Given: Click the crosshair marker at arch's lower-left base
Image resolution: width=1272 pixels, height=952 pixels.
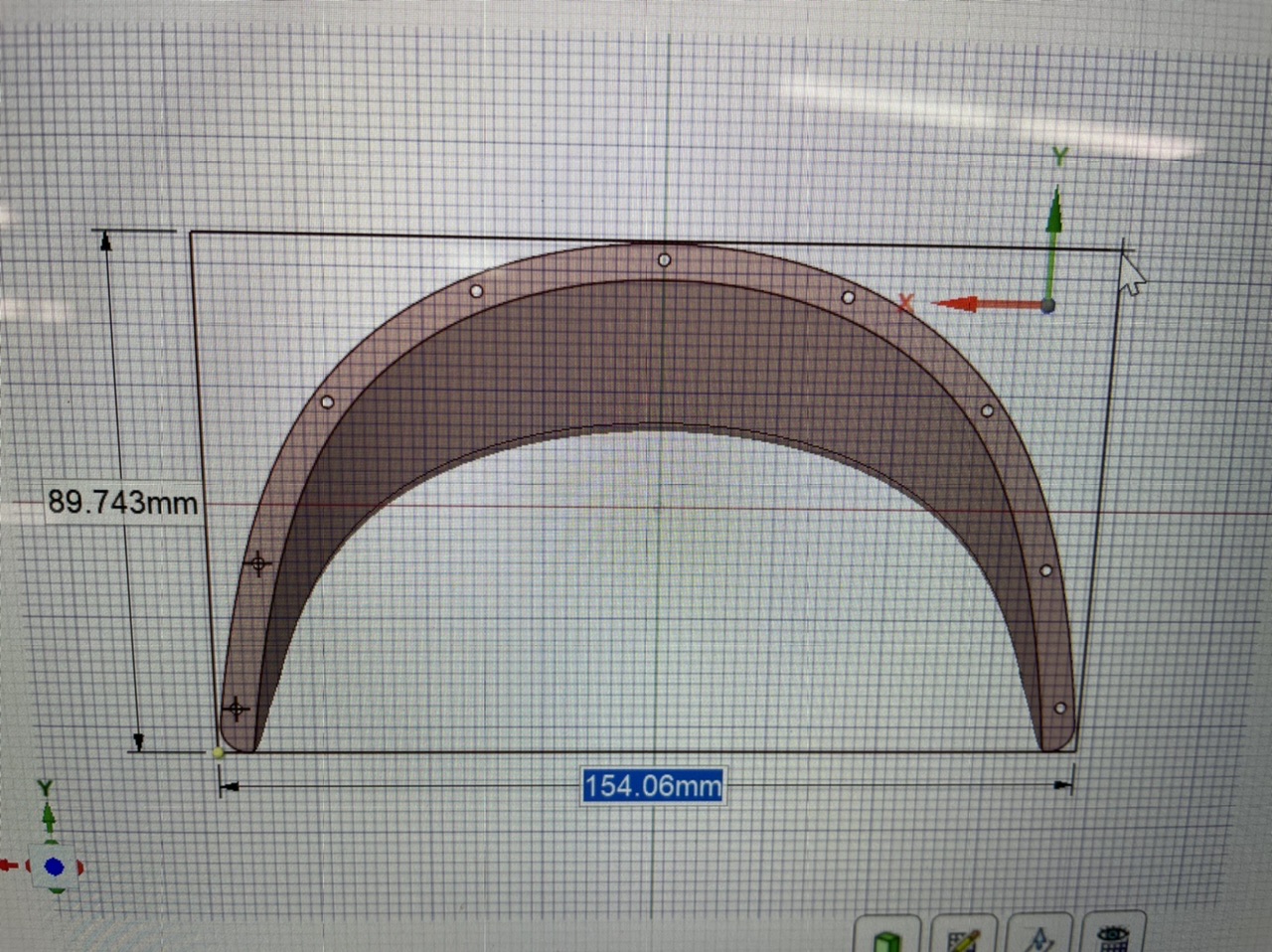Looking at the screenshot, I should (237, 709).
